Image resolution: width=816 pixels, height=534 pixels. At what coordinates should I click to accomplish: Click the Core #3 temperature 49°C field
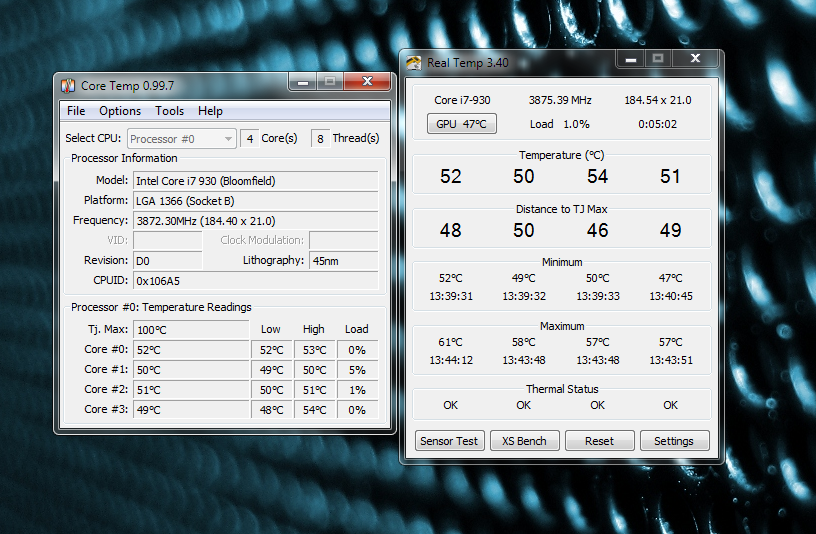(191, 410)
